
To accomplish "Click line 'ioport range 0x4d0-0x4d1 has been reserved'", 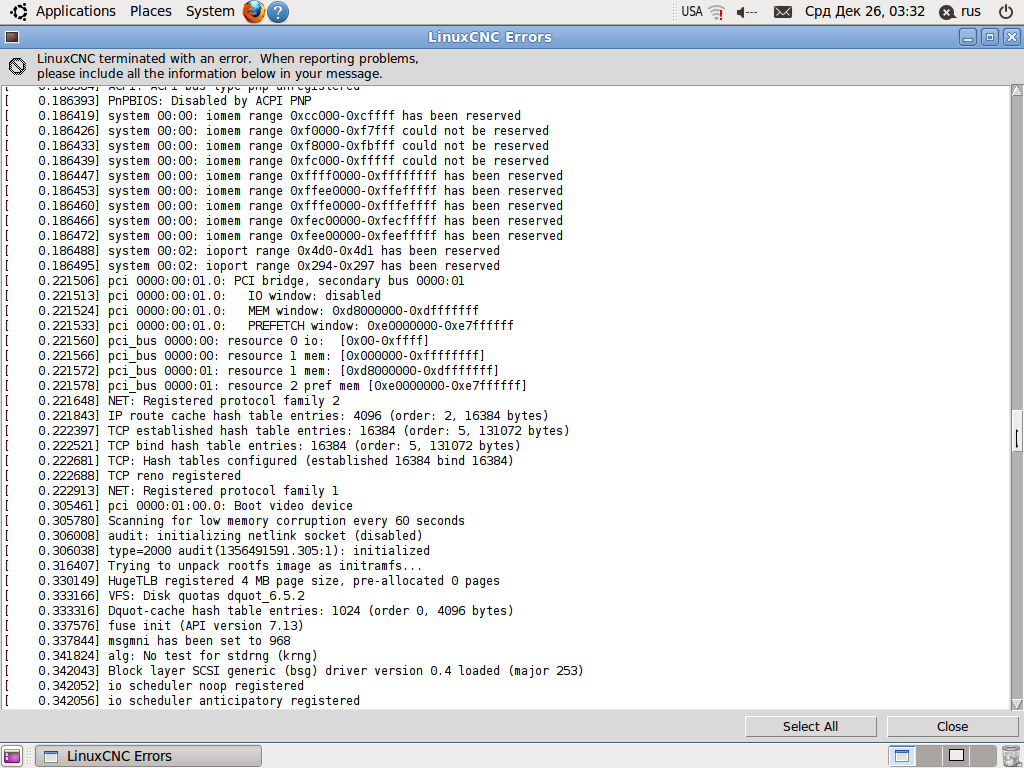I will pos(353,251).
